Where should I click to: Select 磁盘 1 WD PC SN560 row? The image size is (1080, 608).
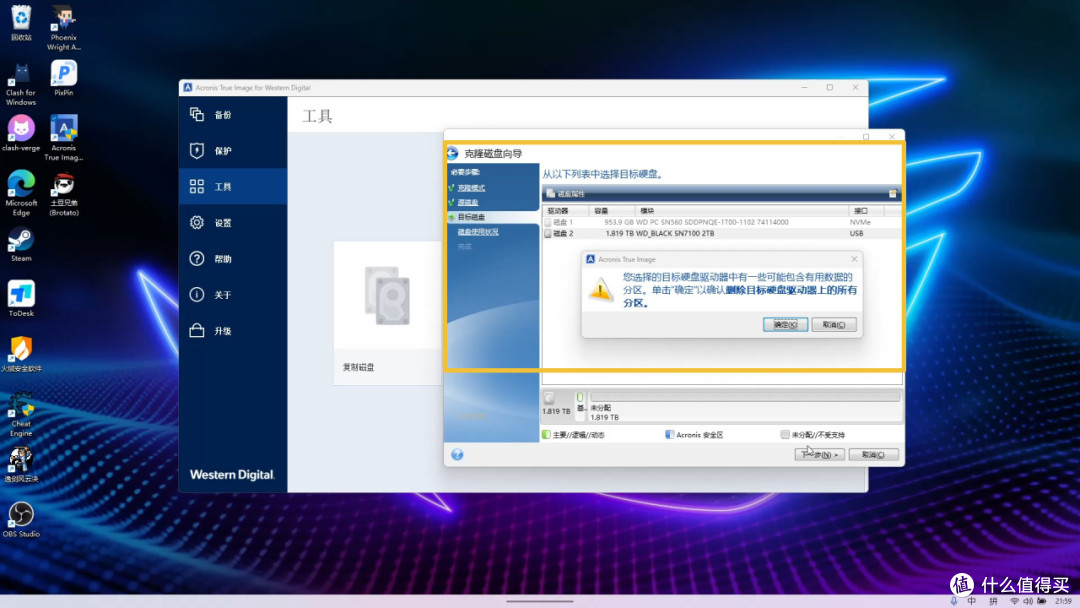[x=722, y=222]
